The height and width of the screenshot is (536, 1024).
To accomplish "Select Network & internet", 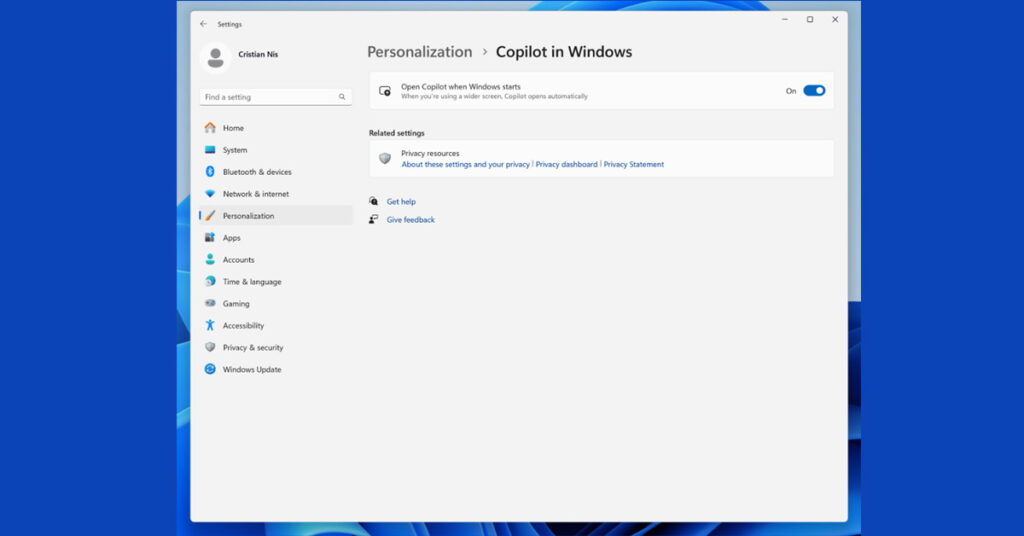I will (276, 194).
